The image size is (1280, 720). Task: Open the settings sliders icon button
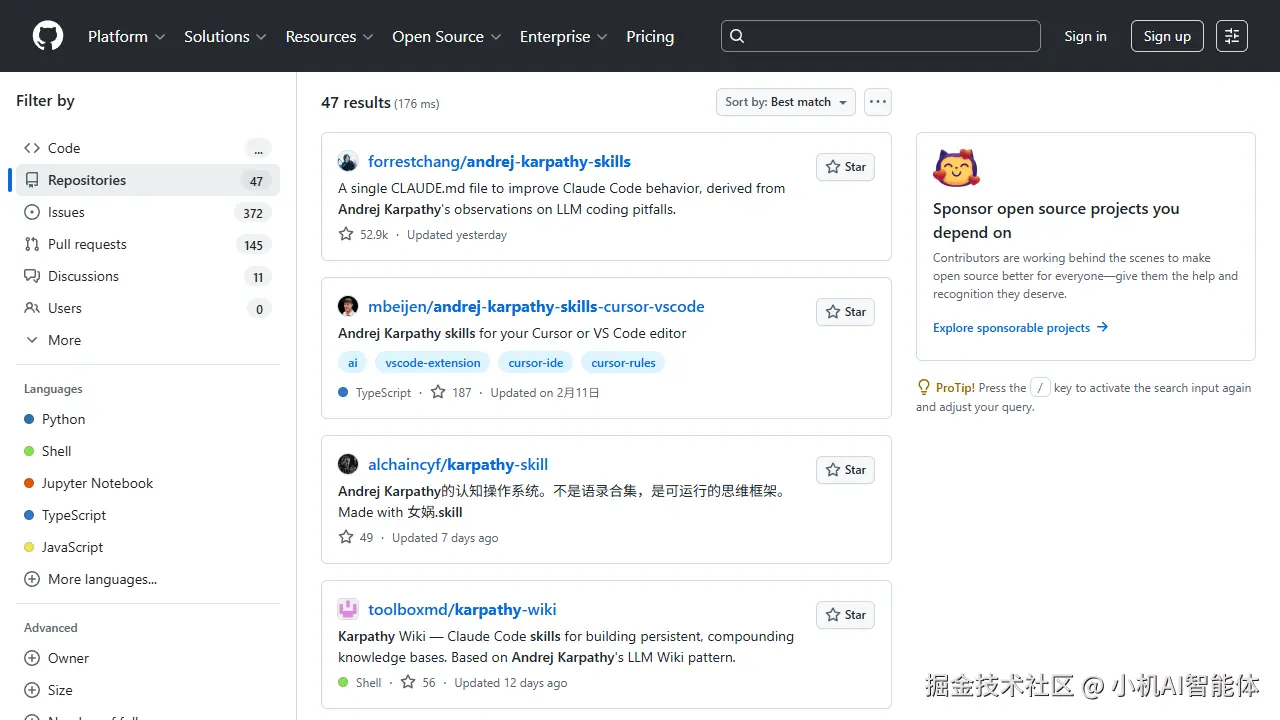point(1232,36)
